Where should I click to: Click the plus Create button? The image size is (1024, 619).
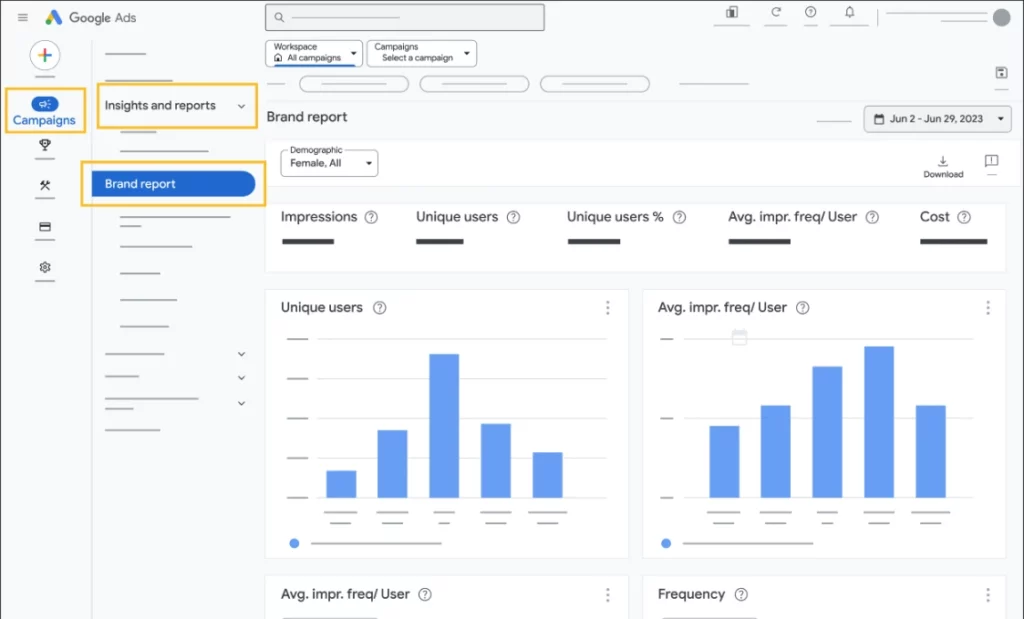[44, 56]
